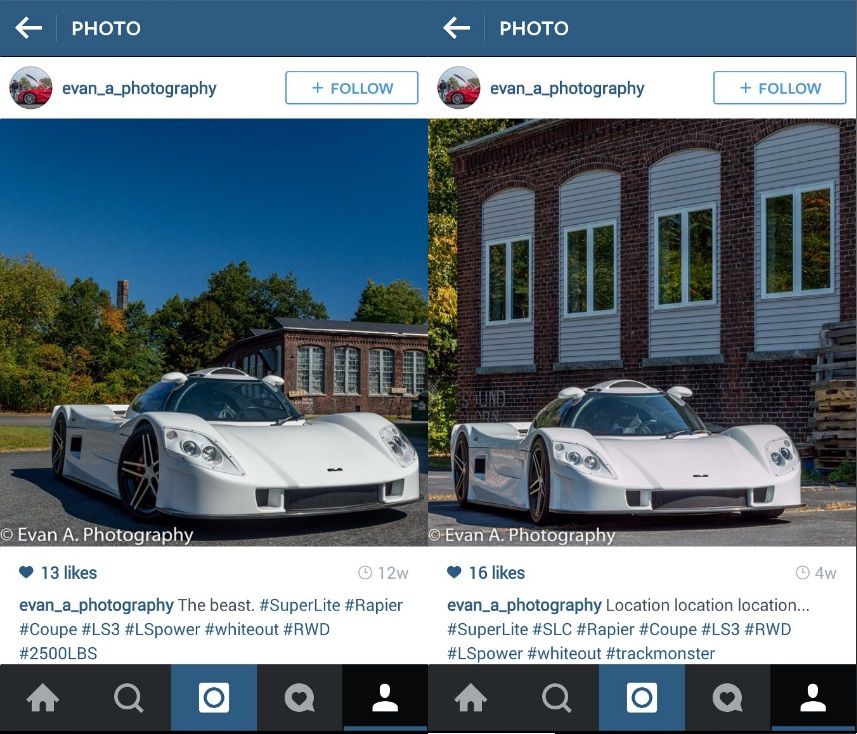
Task: Open Activity heart bubble in right bottom bar
Action: 727,697
